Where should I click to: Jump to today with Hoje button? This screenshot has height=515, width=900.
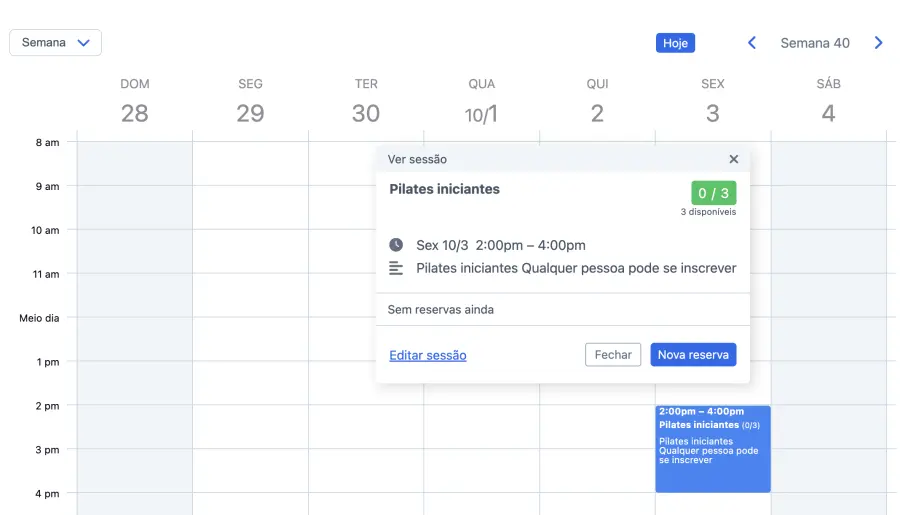pos(675,43)
